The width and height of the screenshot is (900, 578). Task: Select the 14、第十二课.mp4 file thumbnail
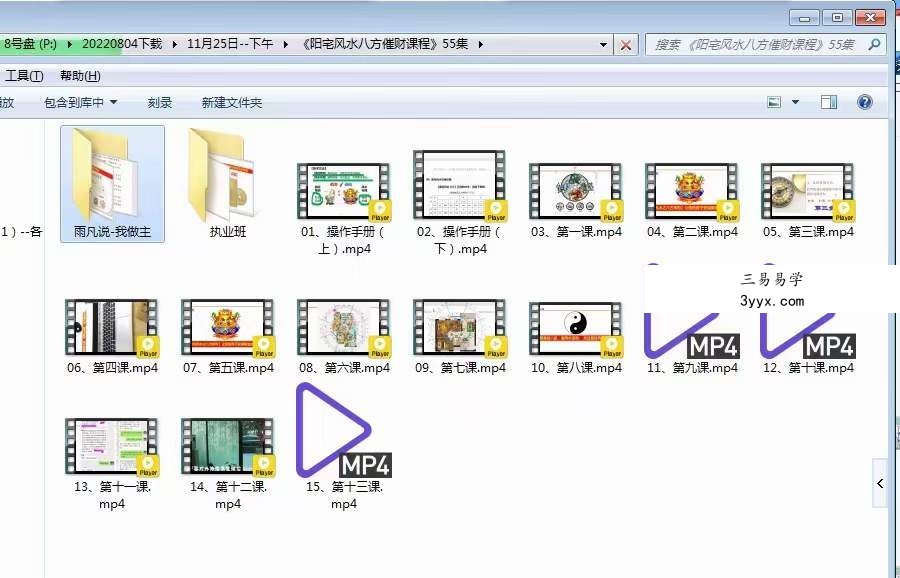[228, 448]
